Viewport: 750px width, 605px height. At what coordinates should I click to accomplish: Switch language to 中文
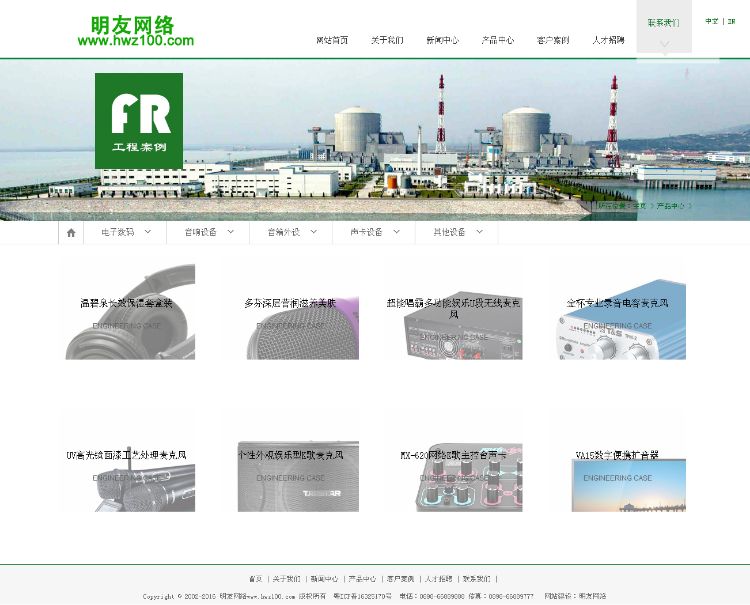pyautogui.click(x=712, y=21)
